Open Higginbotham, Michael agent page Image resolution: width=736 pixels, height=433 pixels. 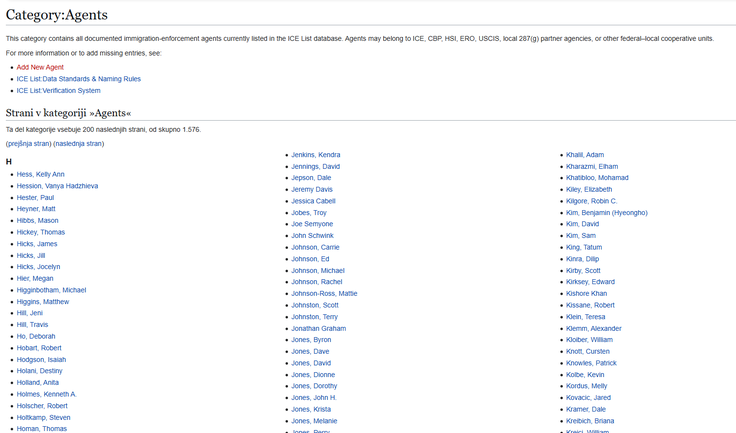(x=51, y=290)
